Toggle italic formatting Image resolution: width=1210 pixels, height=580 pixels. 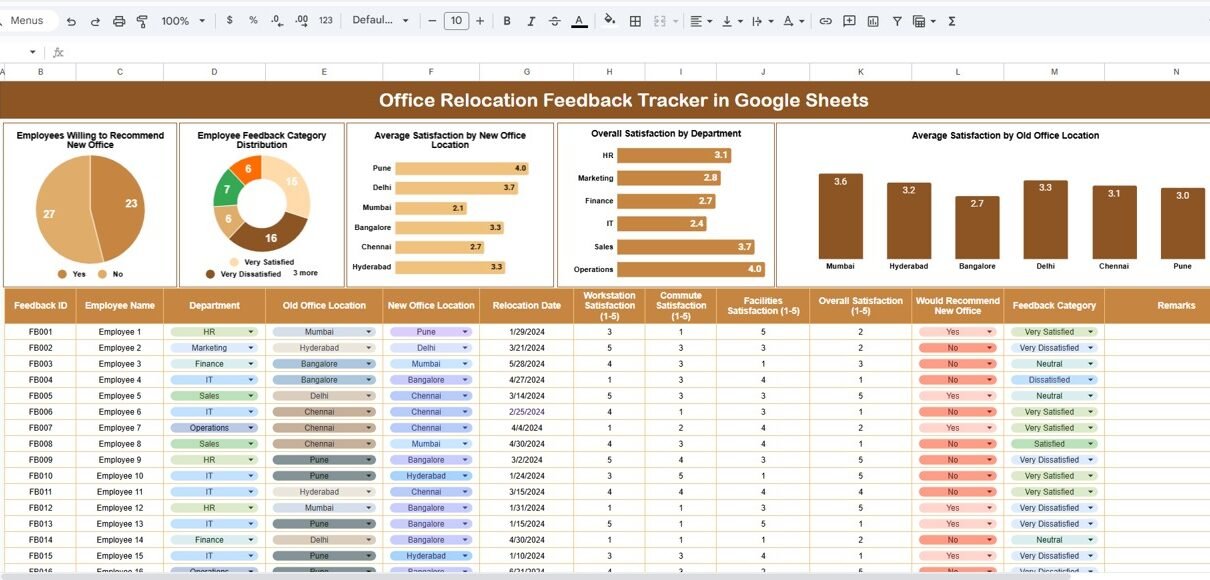point(531,21)
